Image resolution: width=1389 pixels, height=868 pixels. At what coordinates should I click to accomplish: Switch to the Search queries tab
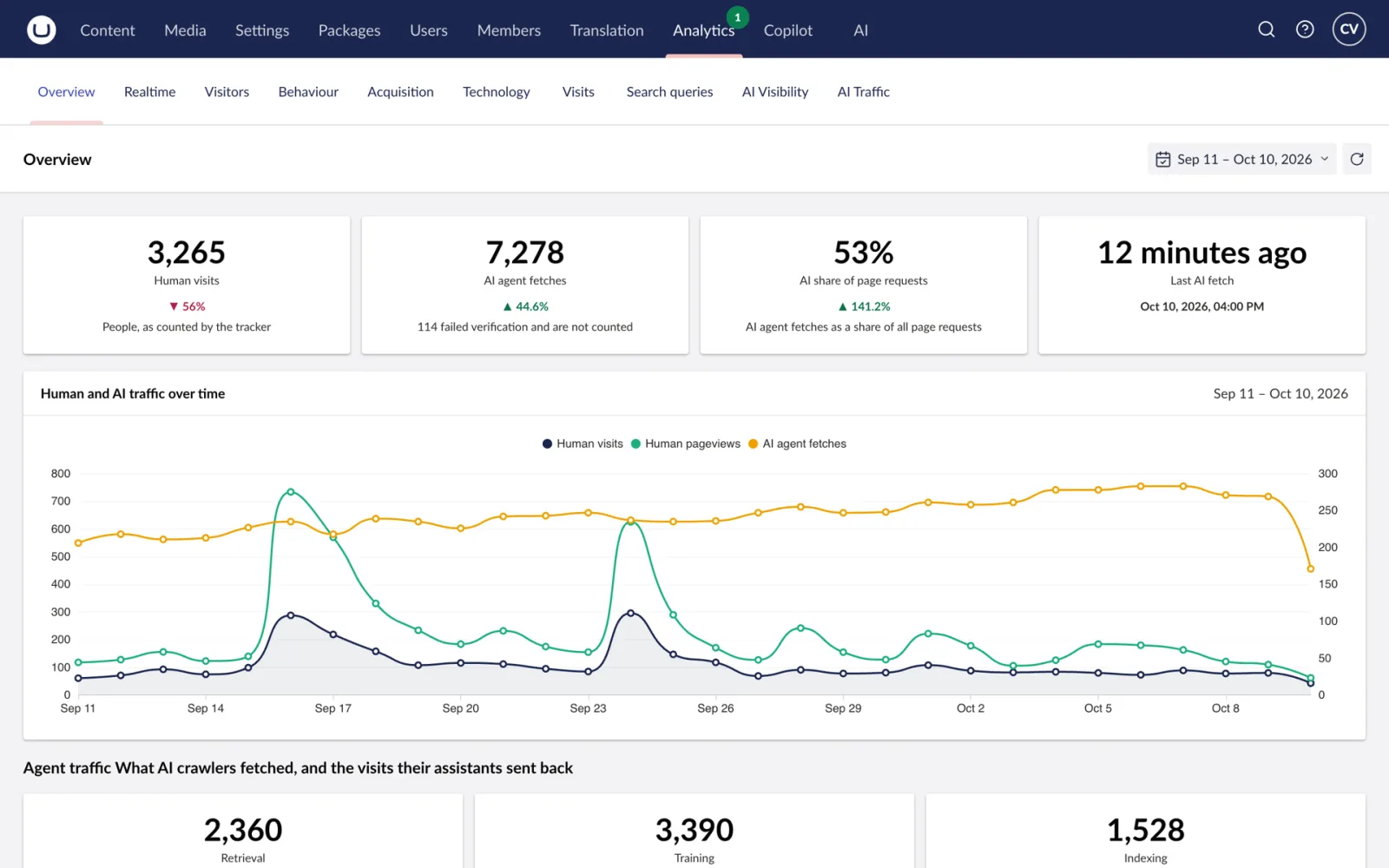tap(669, 92)
